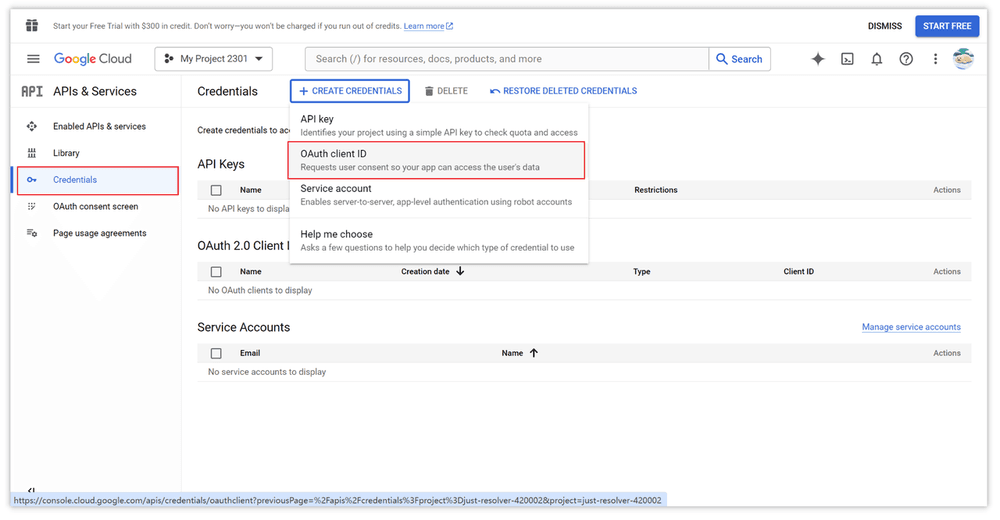Screen dimensions: 1000x520
Task: Open the help question mark icon
Action: [x=906, y=59]
